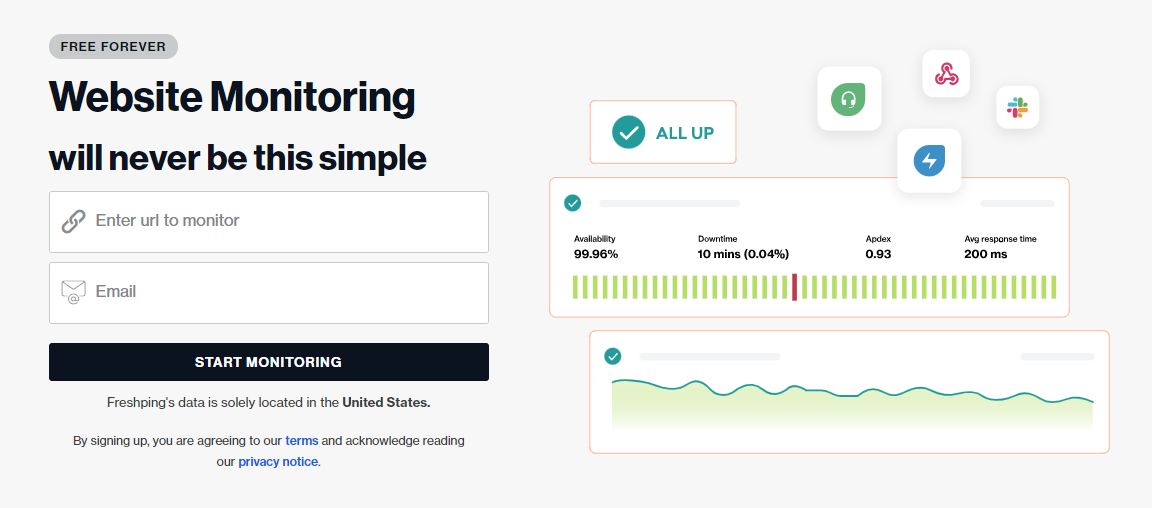Click the teal check on availability card

pos(573,203)
